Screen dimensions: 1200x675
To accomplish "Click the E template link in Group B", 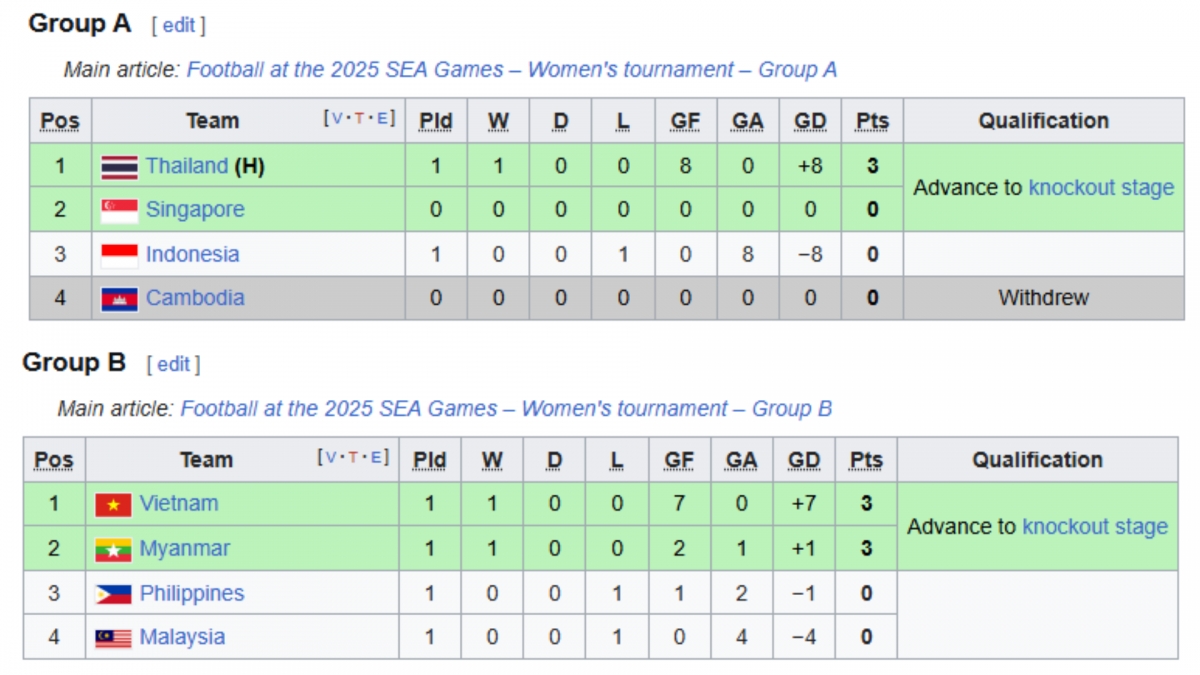I will [376, 458].
